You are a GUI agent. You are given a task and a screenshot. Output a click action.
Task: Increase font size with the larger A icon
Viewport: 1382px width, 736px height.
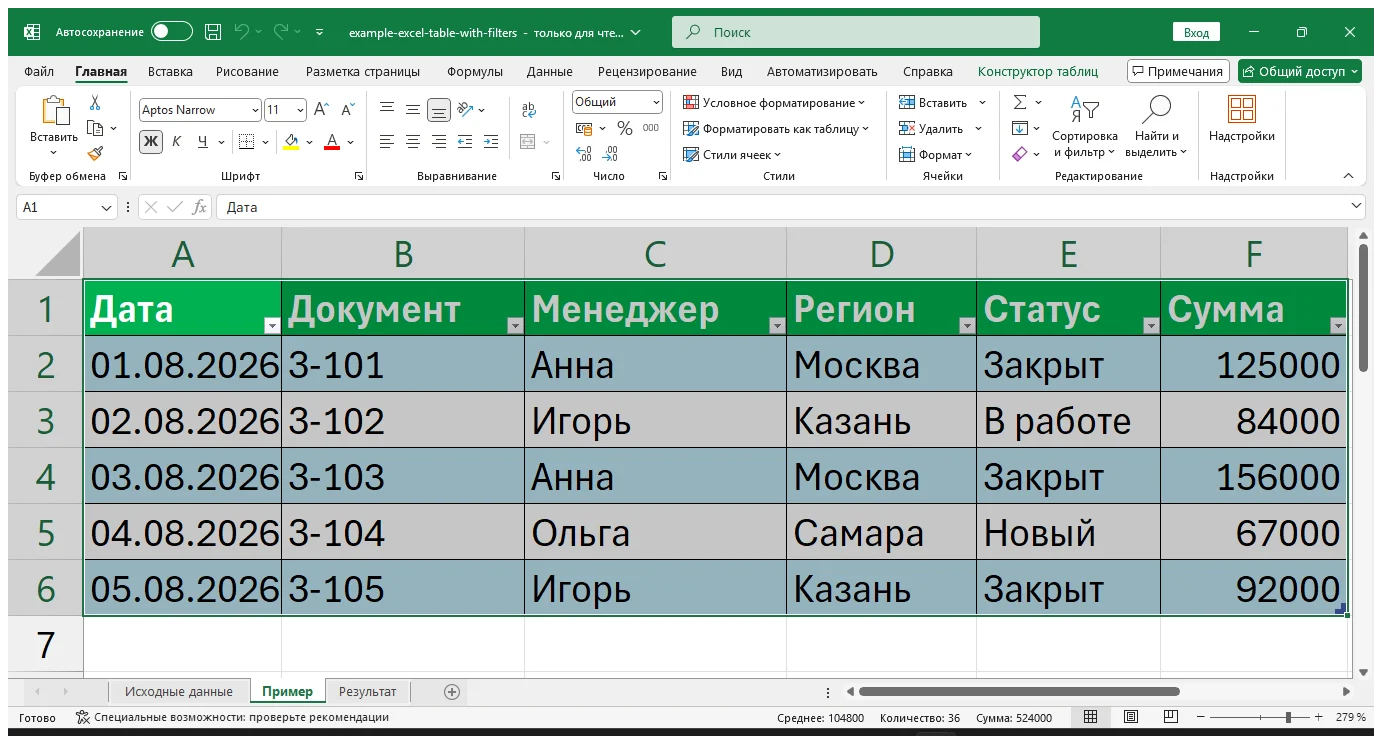tap(320, 110)
